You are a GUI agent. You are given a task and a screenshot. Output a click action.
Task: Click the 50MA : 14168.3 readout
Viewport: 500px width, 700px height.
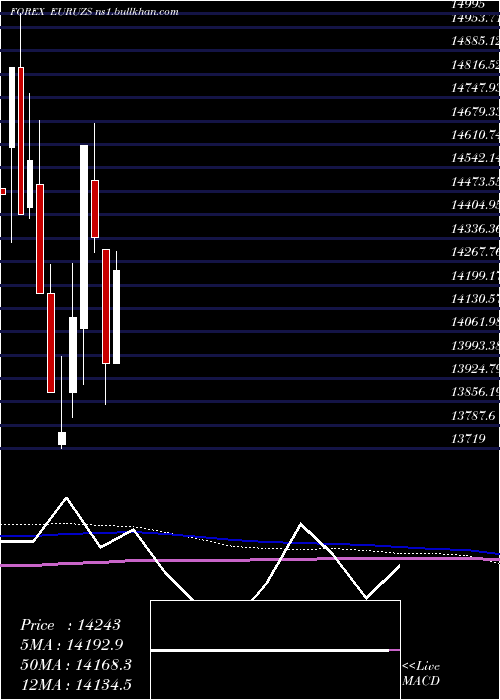[x=76, y=665]
